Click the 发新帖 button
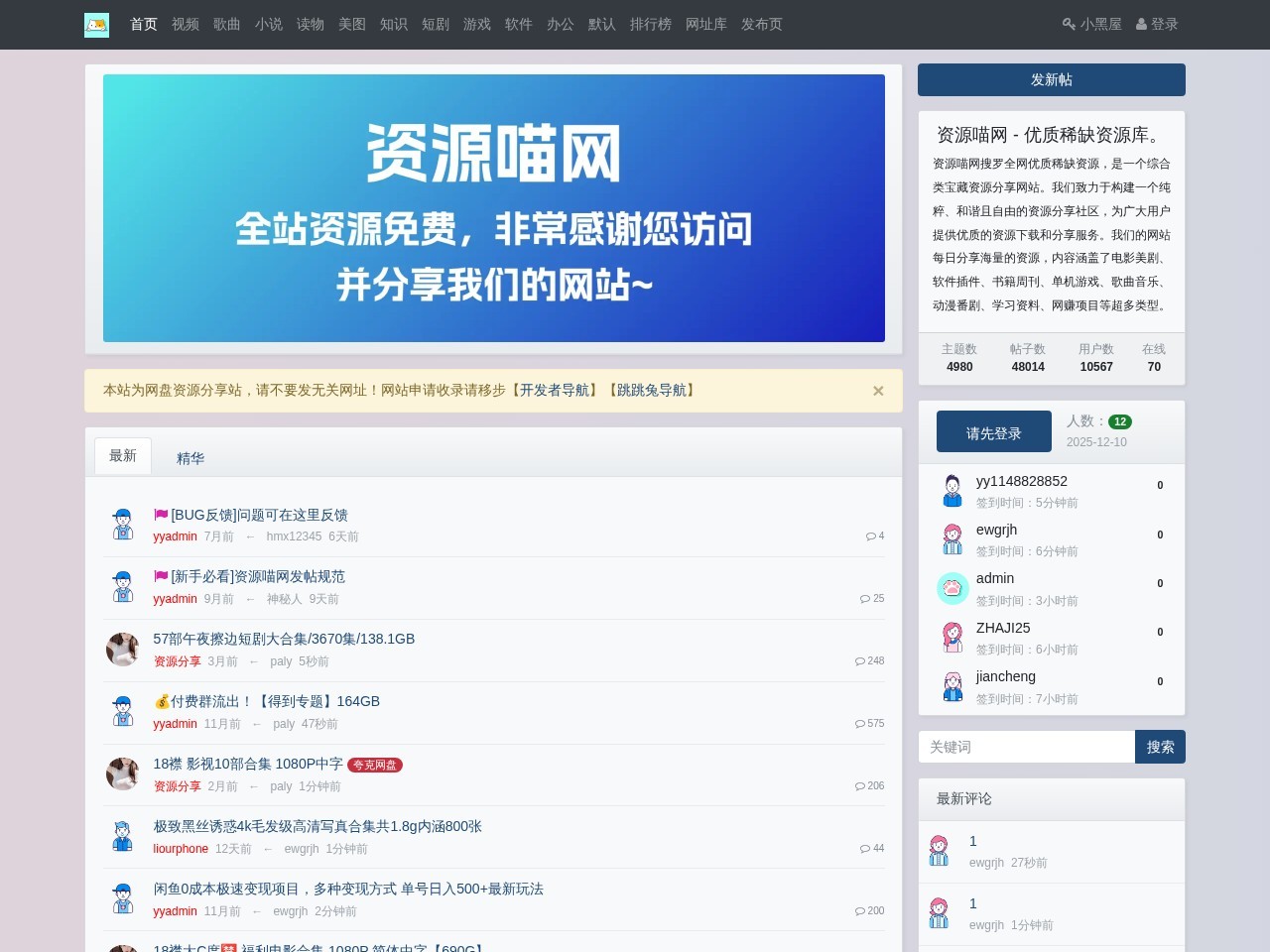1270x952 pixels. click(1051, 79)
